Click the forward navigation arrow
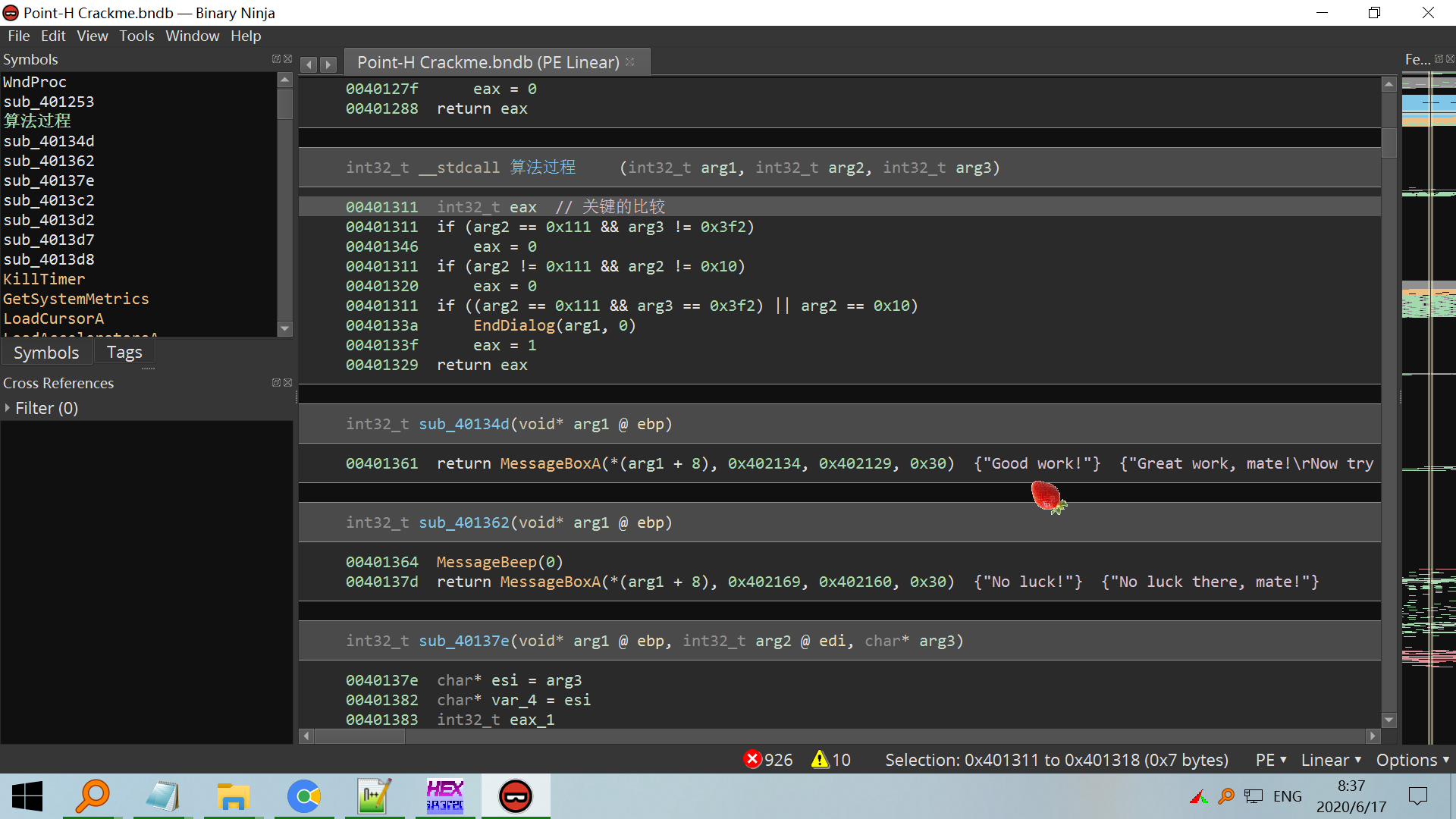 328,64
